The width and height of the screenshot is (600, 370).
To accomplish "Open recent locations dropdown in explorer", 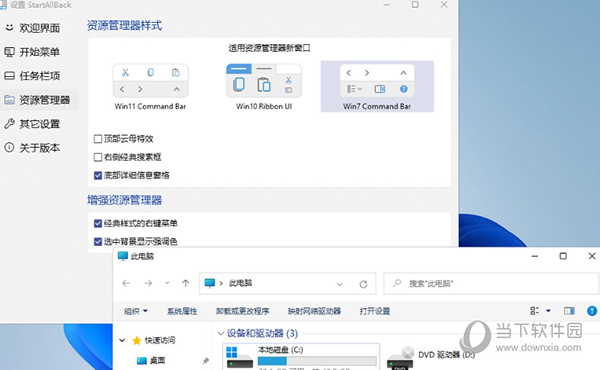I will [x=167, y=283].
